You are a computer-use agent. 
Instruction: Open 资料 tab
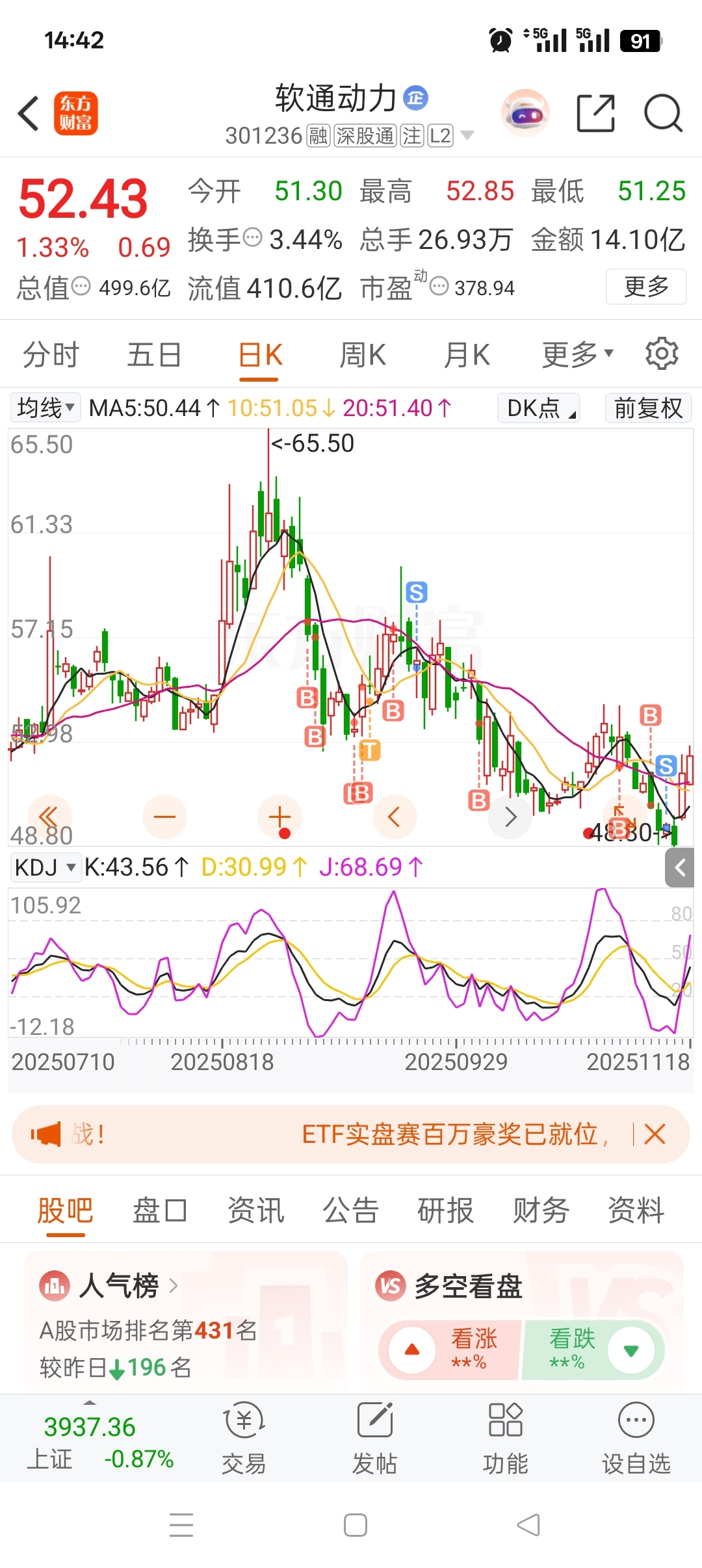[636, 1210]
